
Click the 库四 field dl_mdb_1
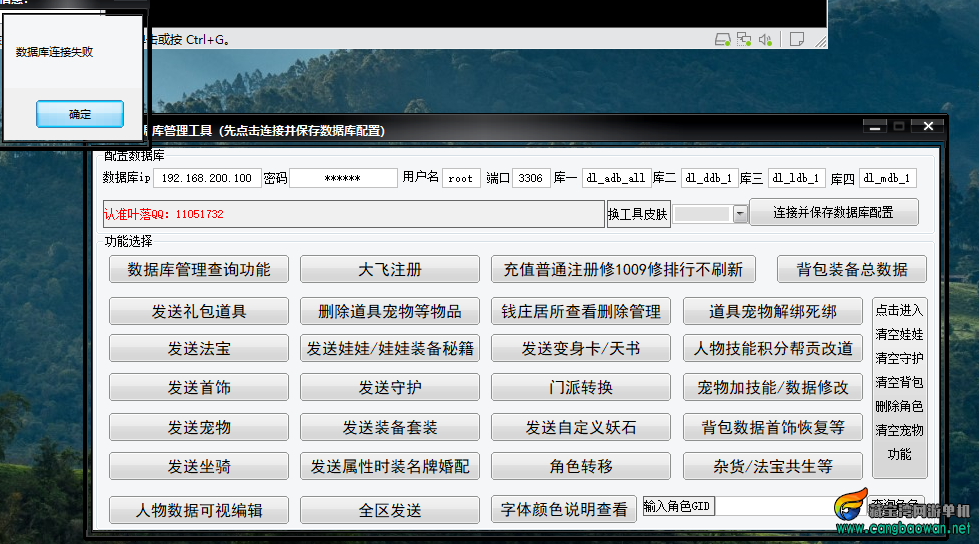point(887,178)
